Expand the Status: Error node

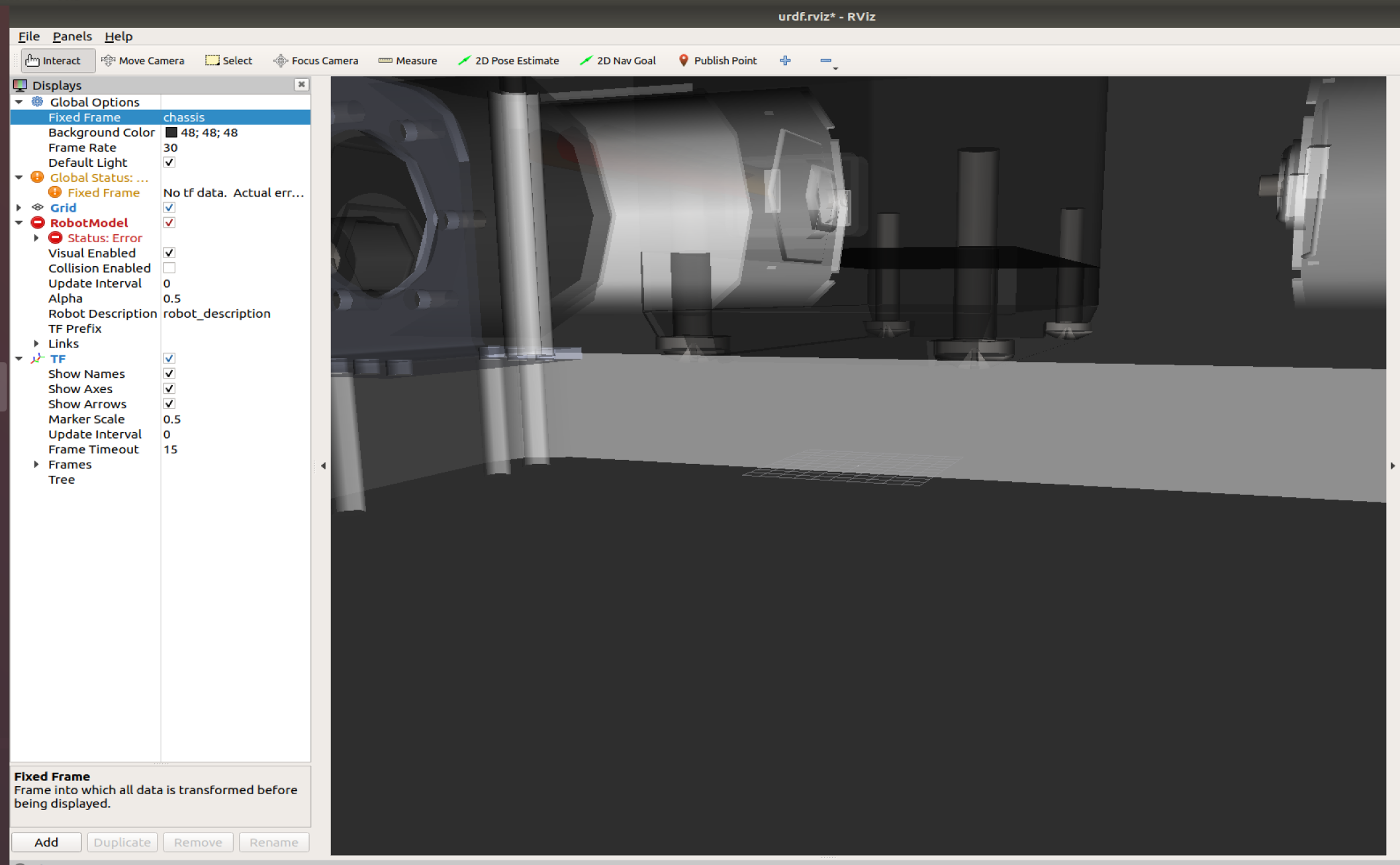tap(36, 238)
